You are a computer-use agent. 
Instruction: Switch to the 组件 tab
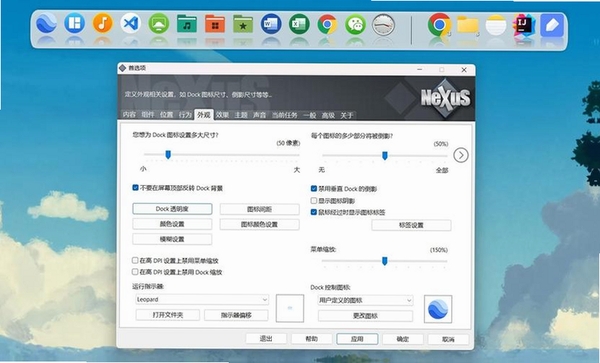point(148,114)
